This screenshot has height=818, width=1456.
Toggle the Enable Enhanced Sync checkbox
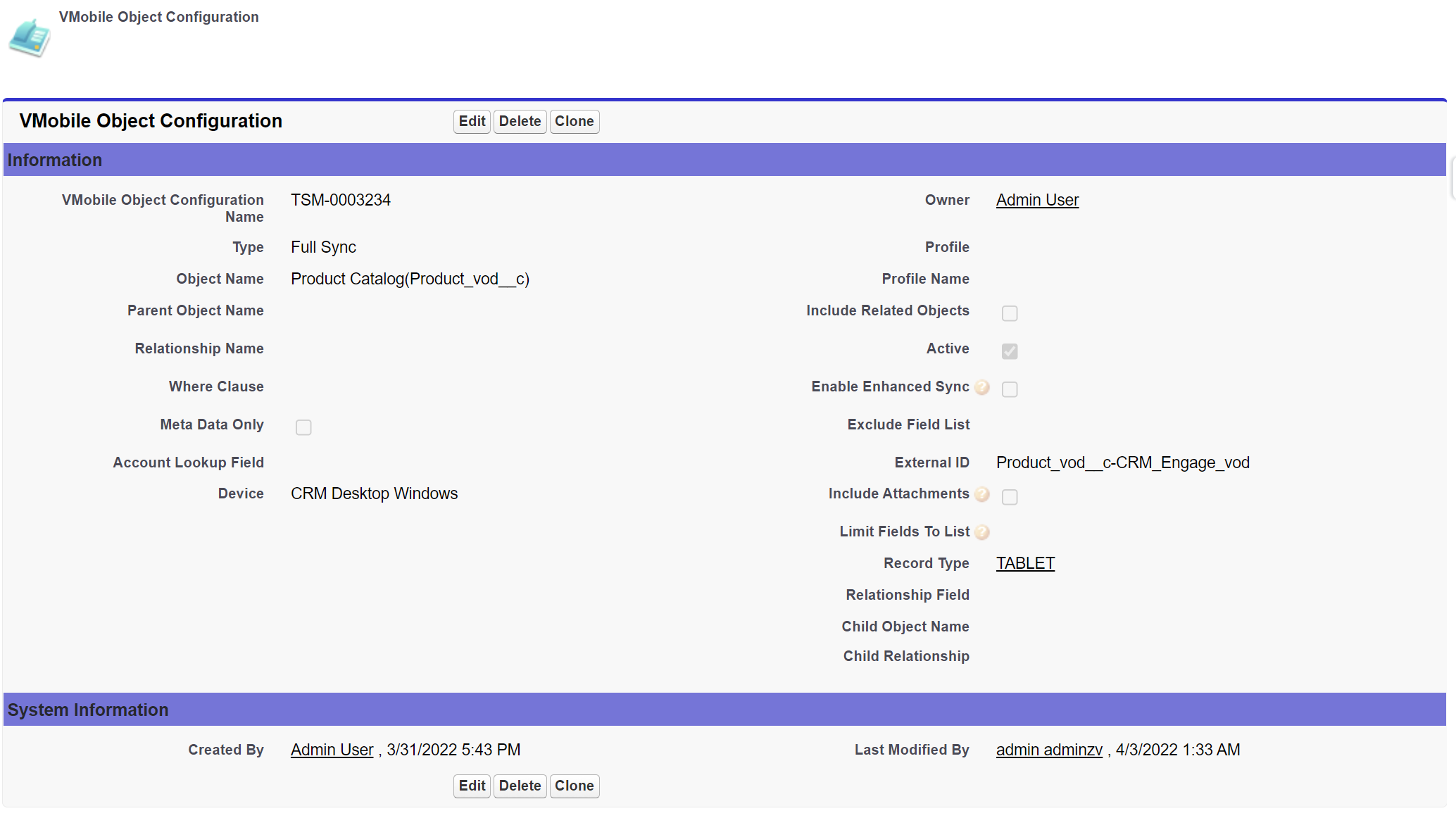pos(1010,389)
